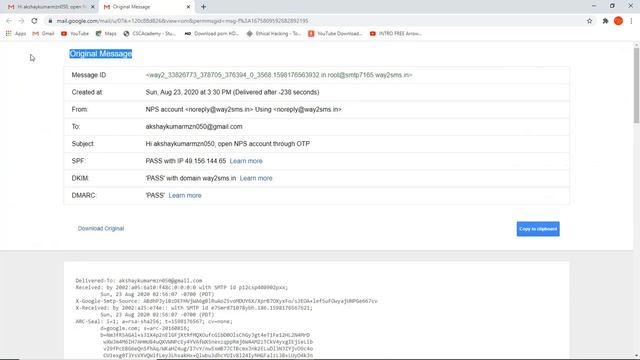Click the Download Original link
The image size is (640, 360).
[x=101, y=229]
